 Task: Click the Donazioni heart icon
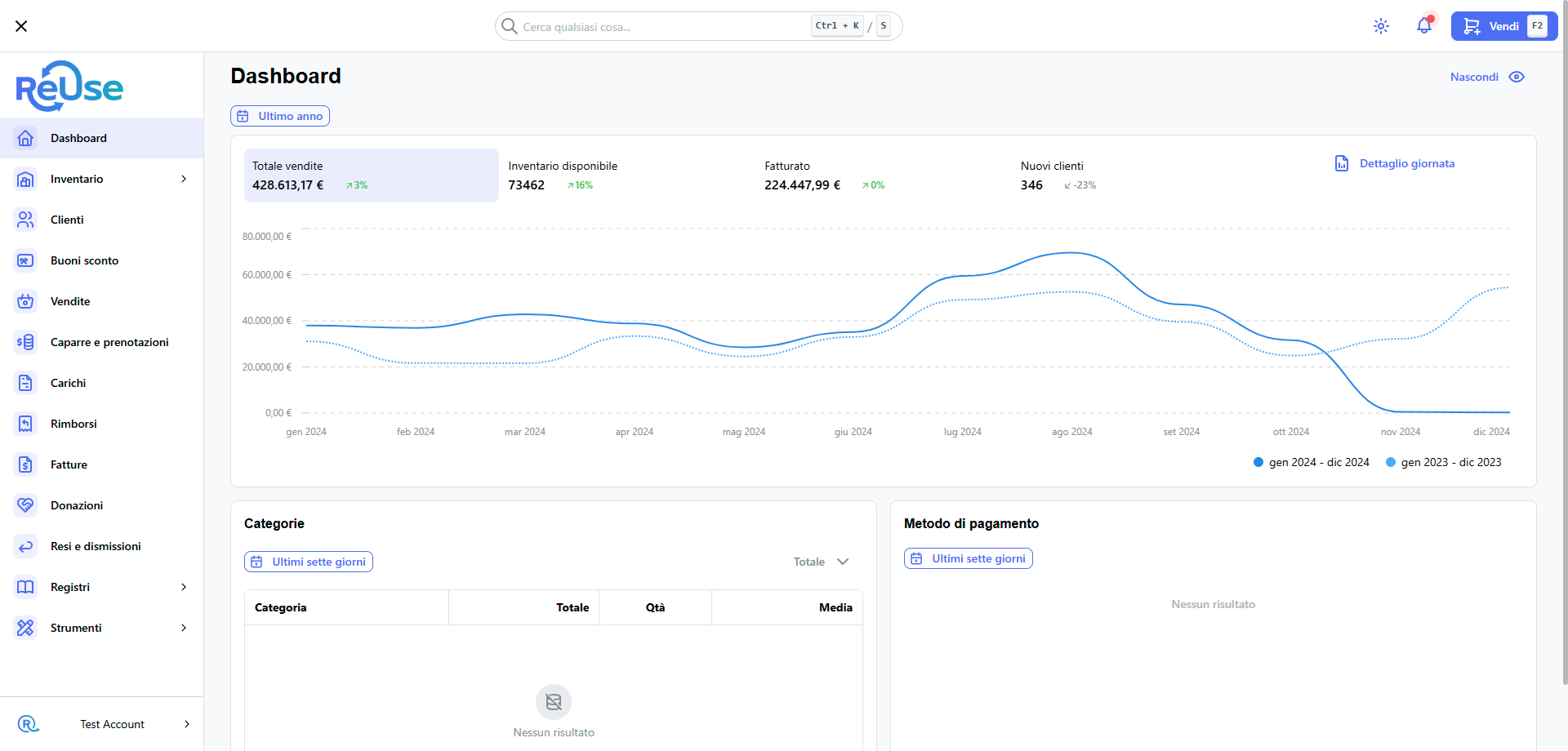(26, 505)
